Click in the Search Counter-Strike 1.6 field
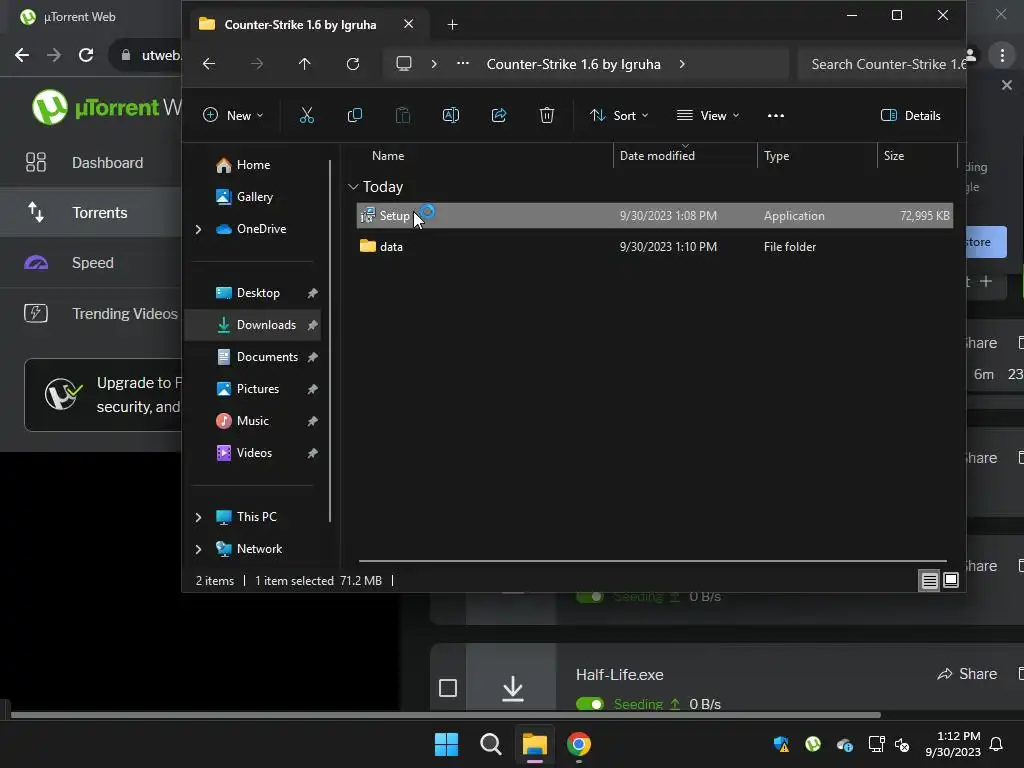 [x=882, y=64]
